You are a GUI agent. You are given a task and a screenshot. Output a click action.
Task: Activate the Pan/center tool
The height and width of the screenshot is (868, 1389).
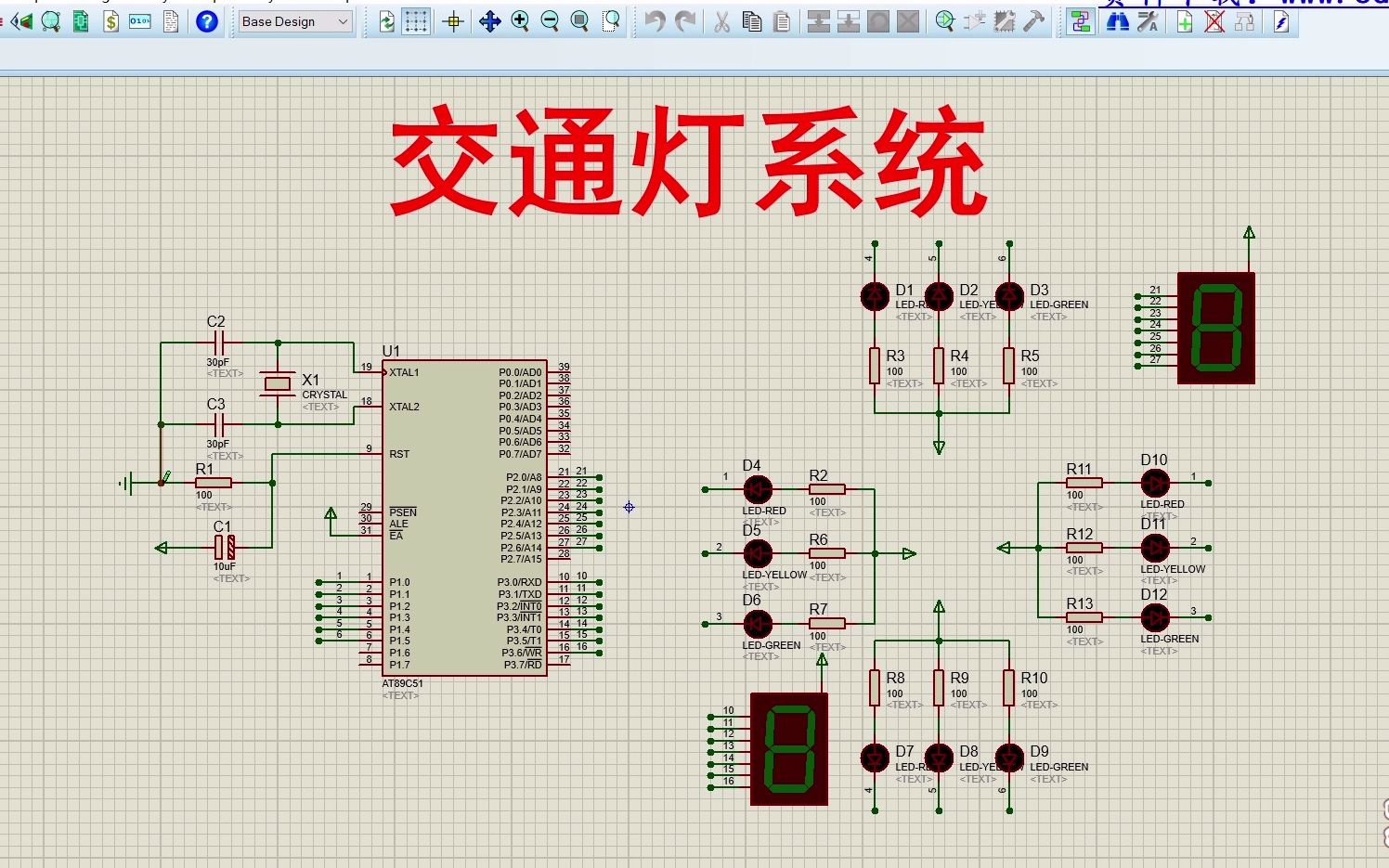[489, 20]
